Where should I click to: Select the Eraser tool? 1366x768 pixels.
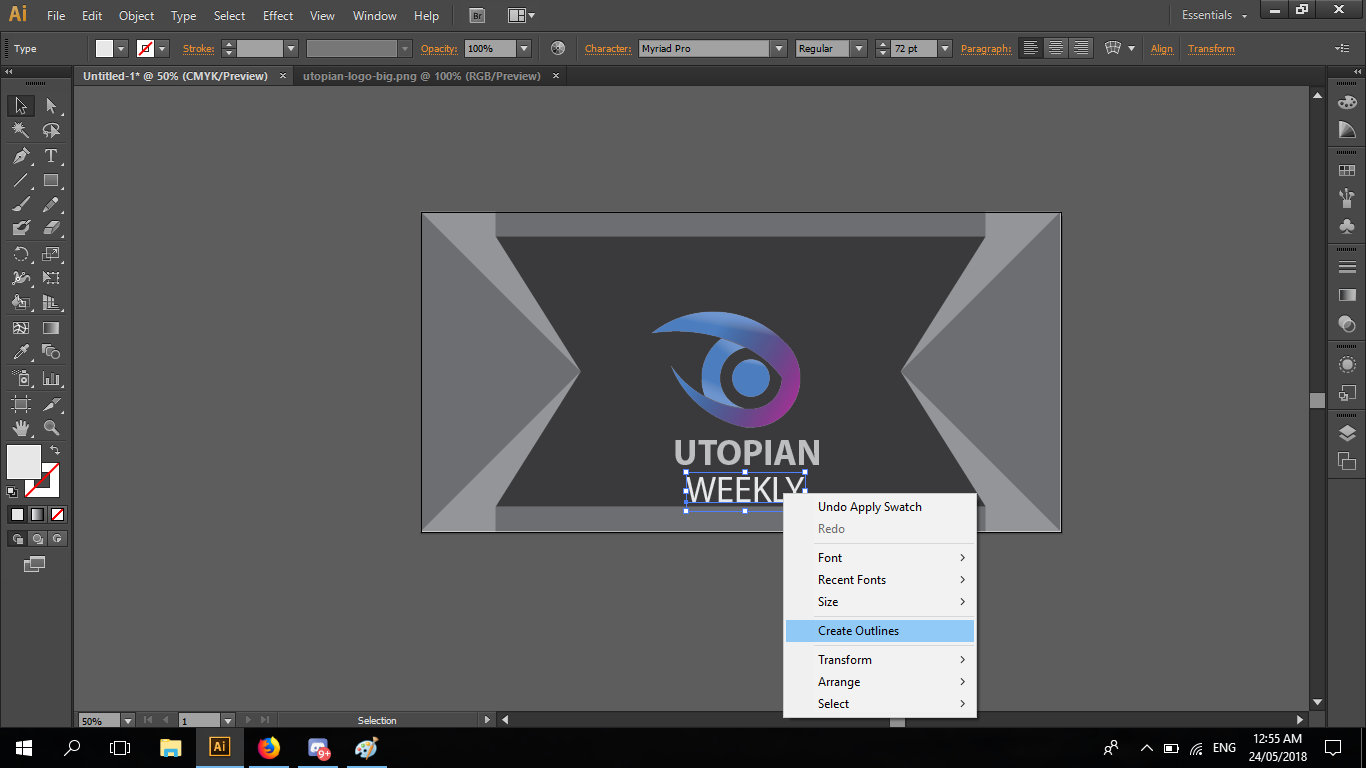pos(51,228)
